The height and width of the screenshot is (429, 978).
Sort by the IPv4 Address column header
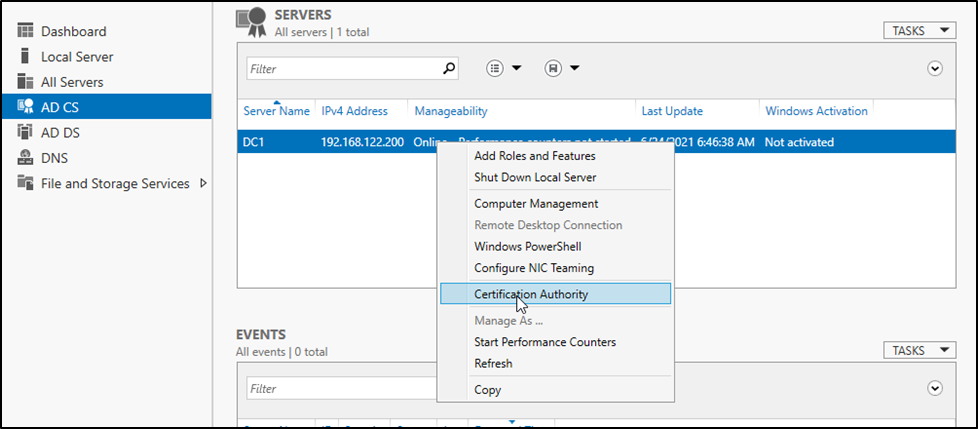(x=356, y=111)
